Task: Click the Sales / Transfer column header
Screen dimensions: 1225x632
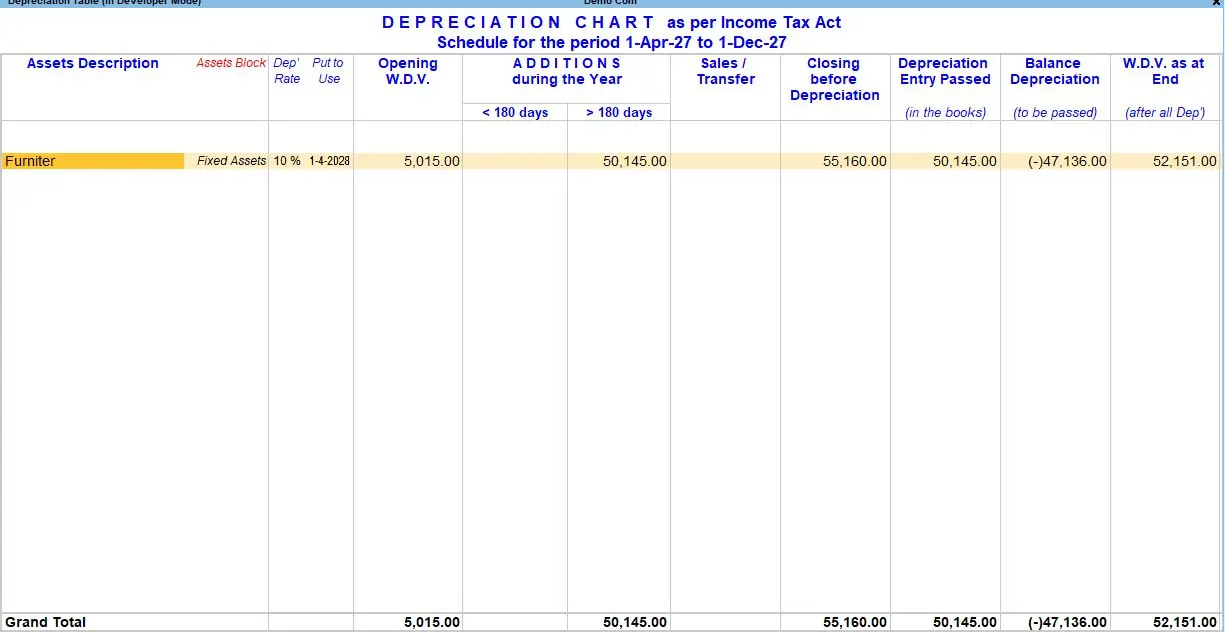Action: click(726, 71)
